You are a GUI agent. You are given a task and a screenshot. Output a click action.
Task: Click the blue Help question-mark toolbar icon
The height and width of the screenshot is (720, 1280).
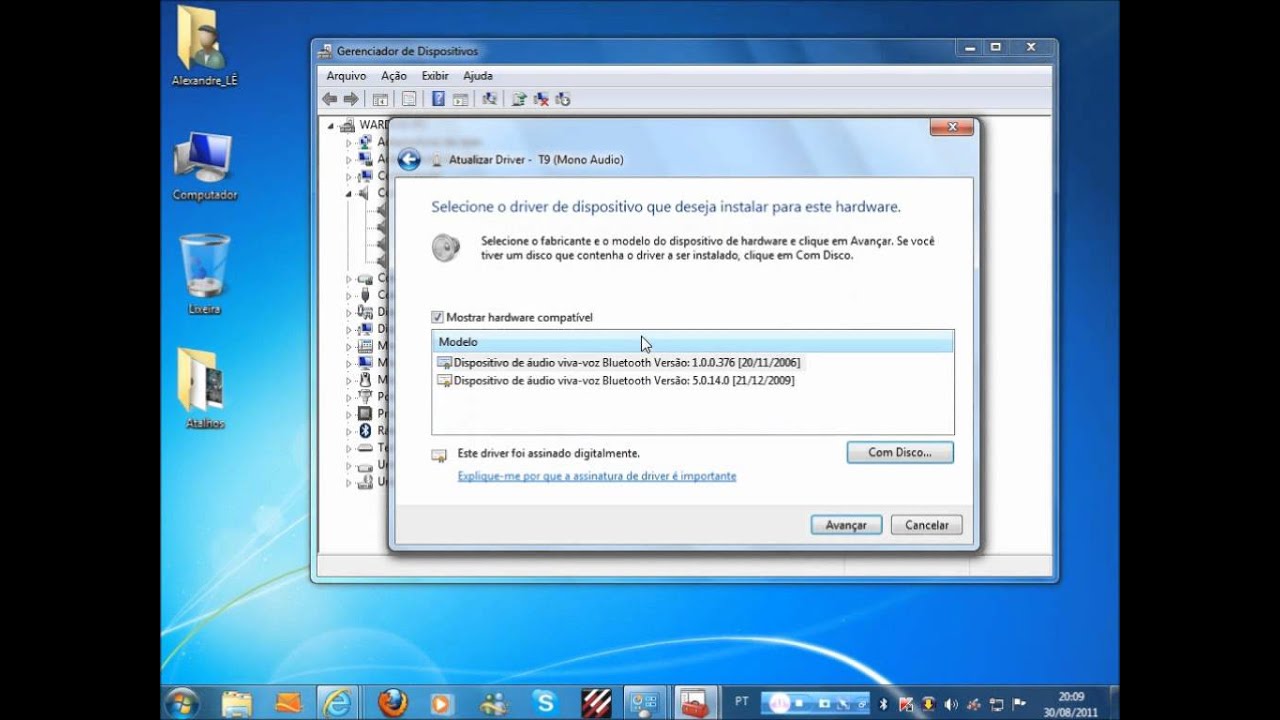click(x=438, y=99)
